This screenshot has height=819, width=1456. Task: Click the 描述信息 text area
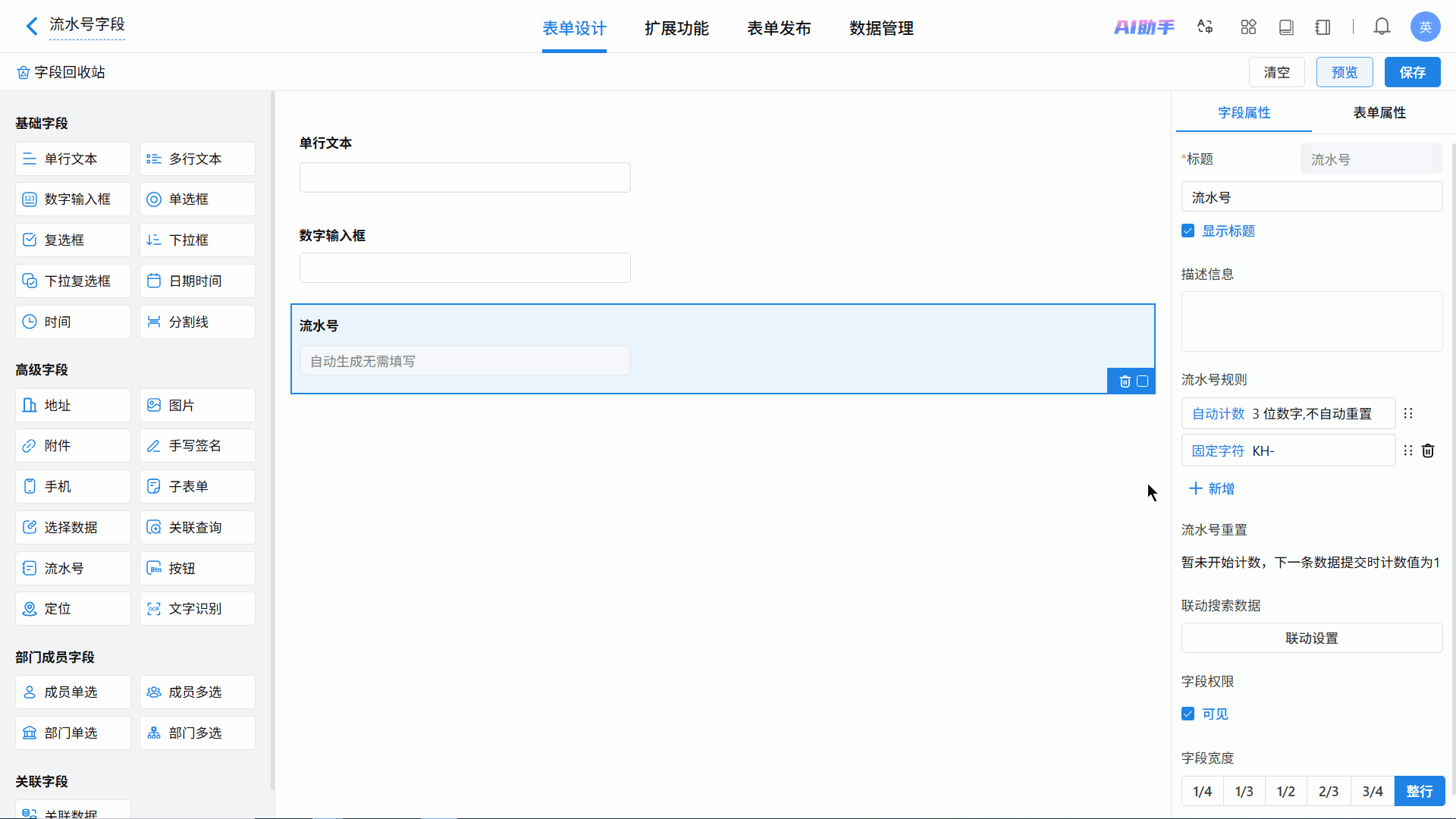(x=1311, y=322)
